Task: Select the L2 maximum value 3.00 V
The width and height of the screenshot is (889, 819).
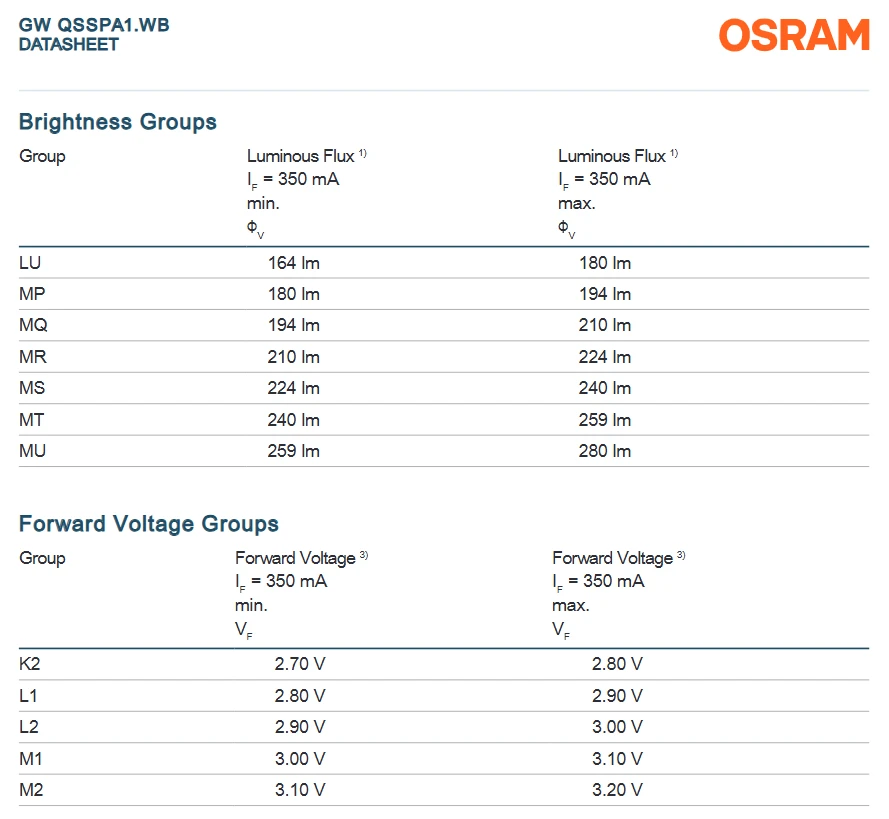Action: pos(617,727)
